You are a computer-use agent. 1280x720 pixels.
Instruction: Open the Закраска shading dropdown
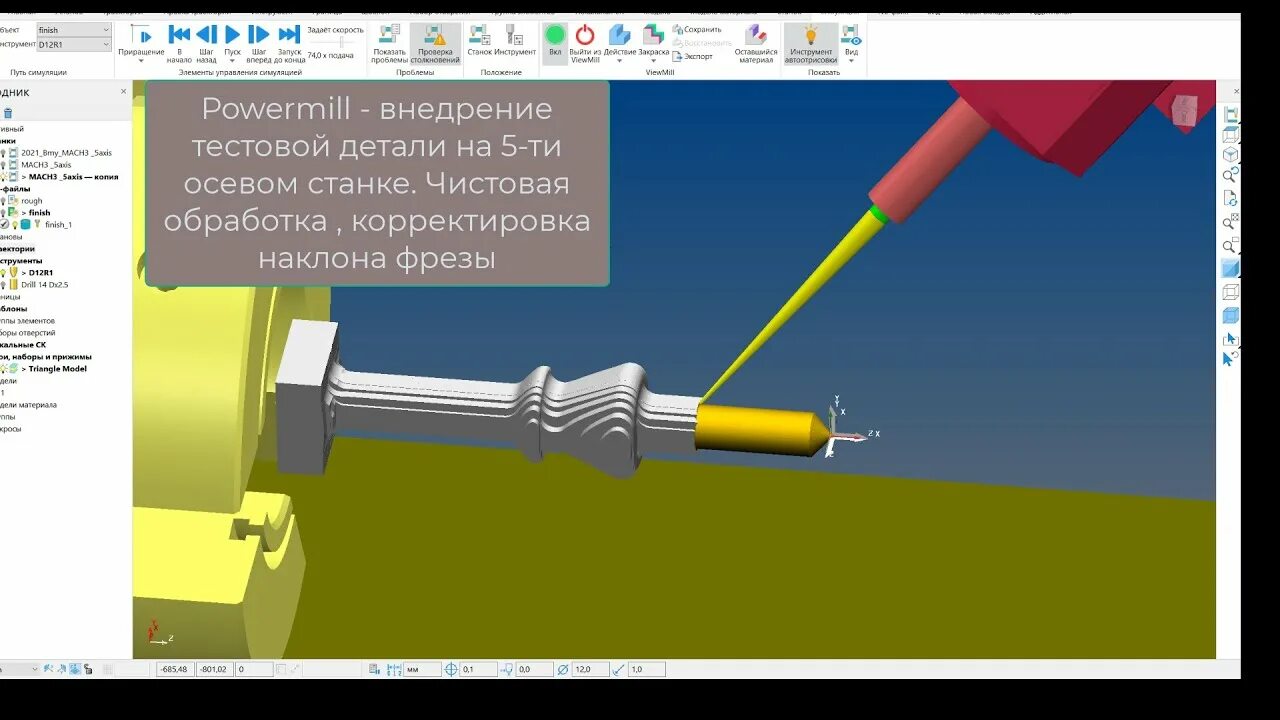(654, 43)
